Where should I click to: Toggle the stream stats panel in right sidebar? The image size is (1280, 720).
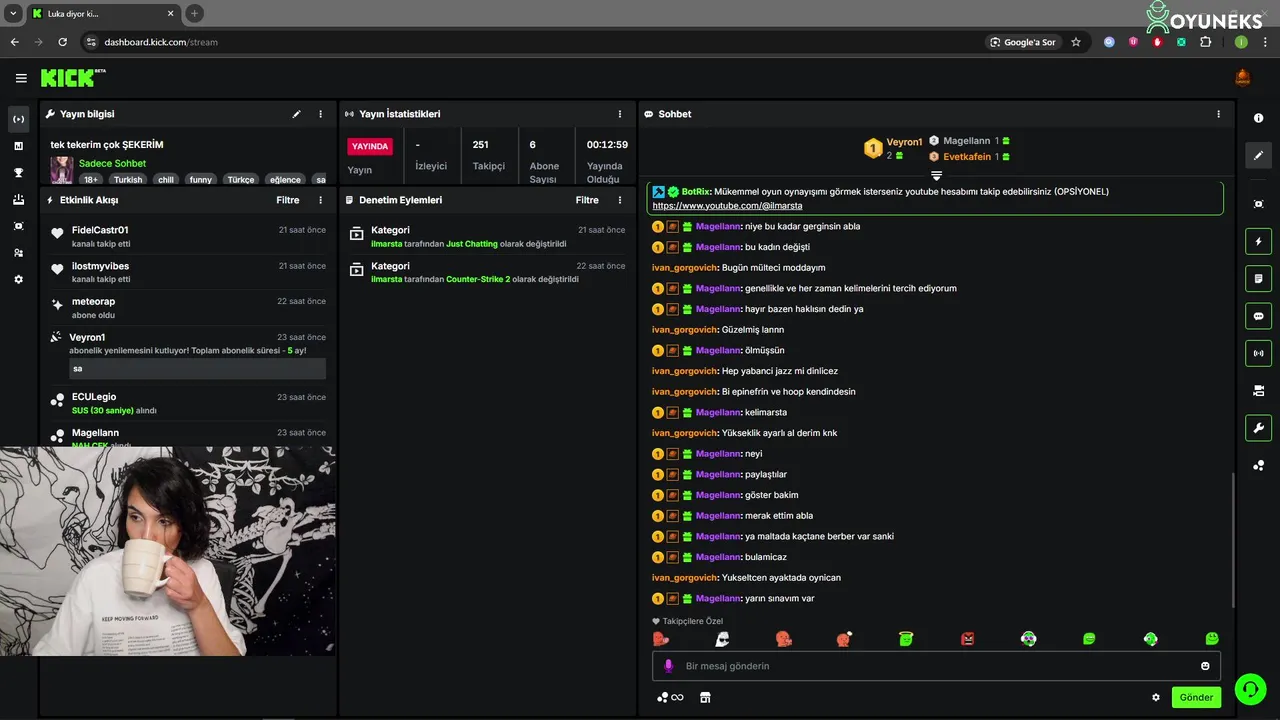pyautogui.click(x=1258, y=353)
